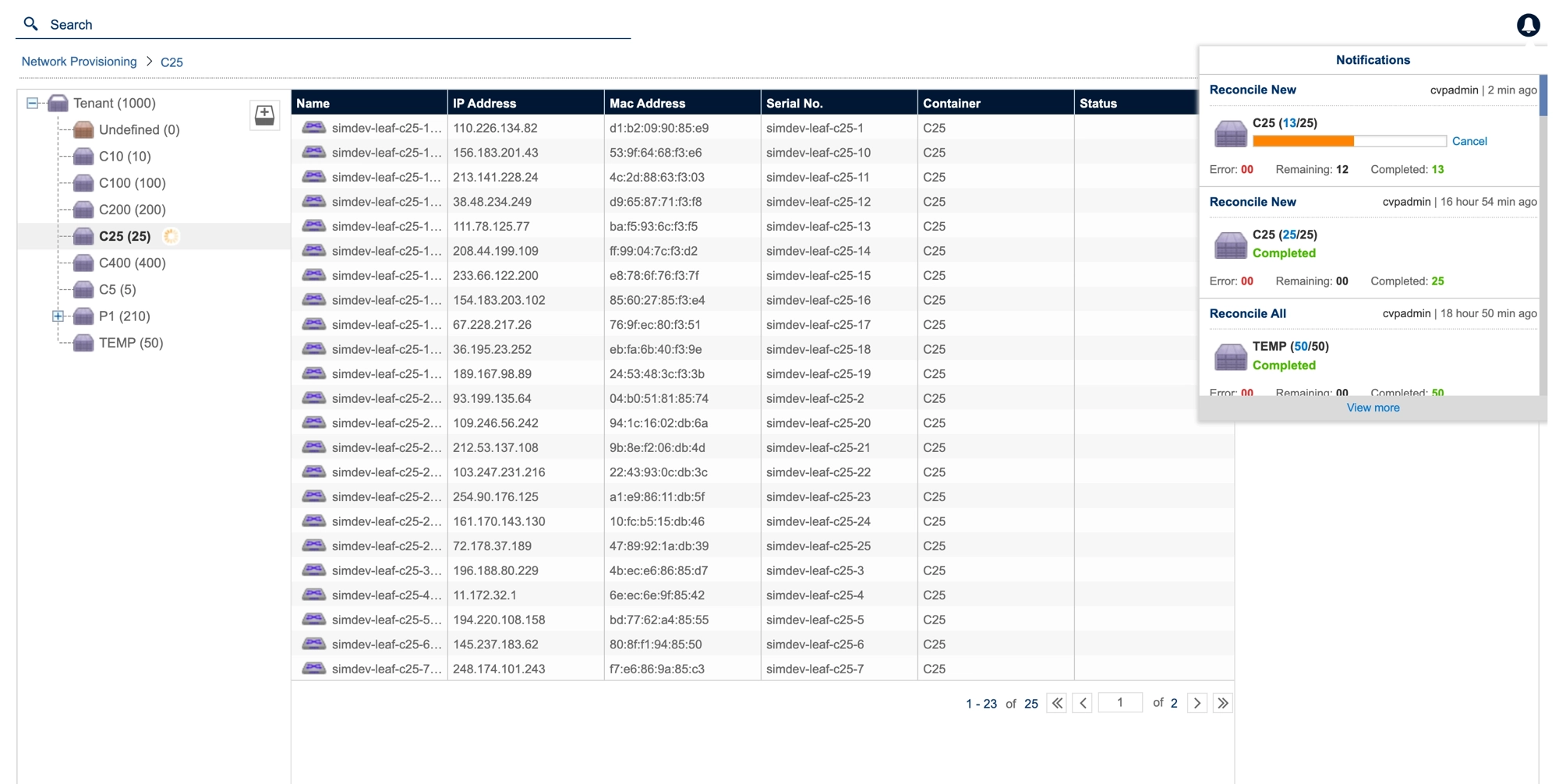Click the page number input field

[1119, 703]
